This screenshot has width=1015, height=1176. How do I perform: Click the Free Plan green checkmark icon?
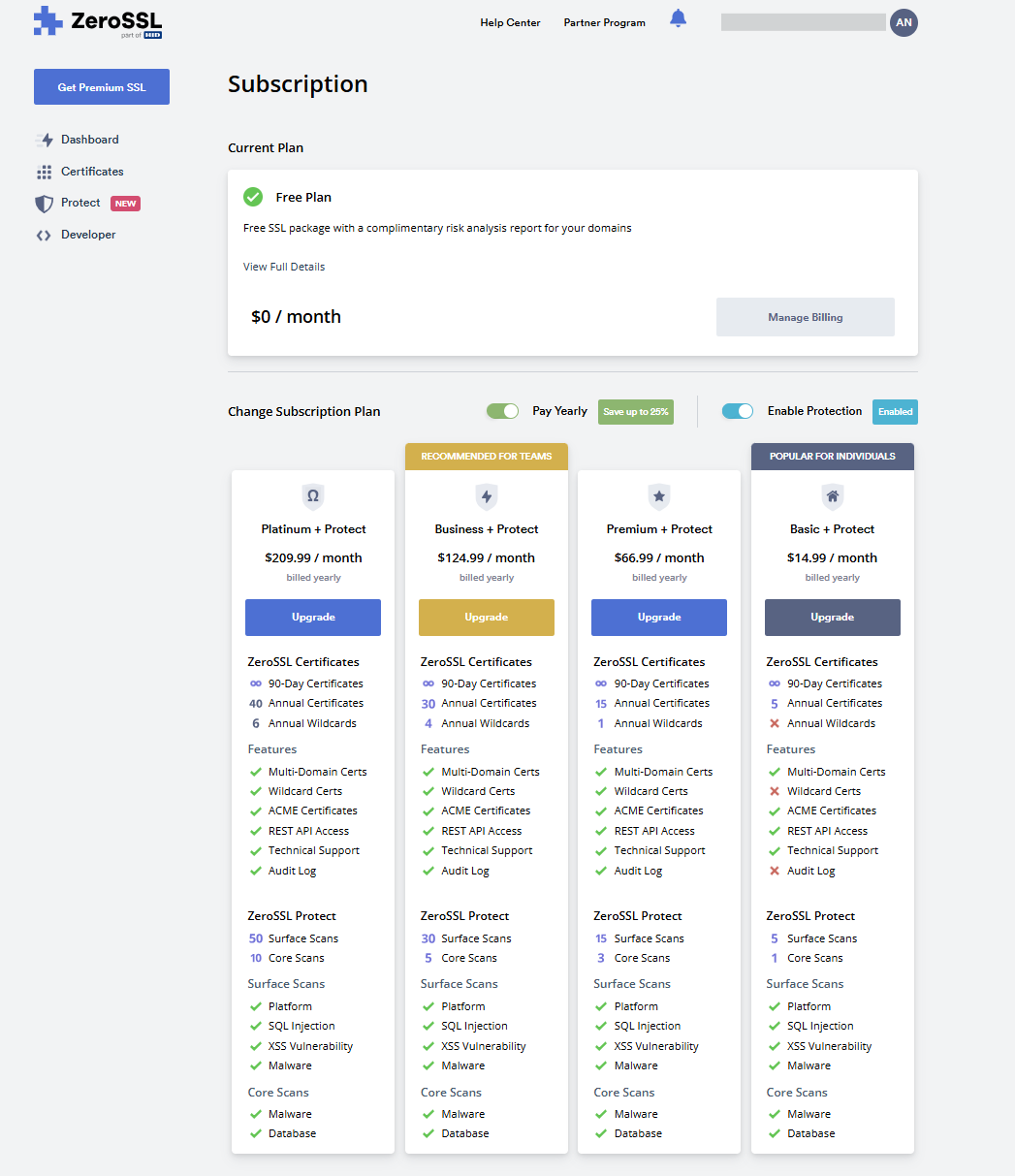click(x=253, y=197)
